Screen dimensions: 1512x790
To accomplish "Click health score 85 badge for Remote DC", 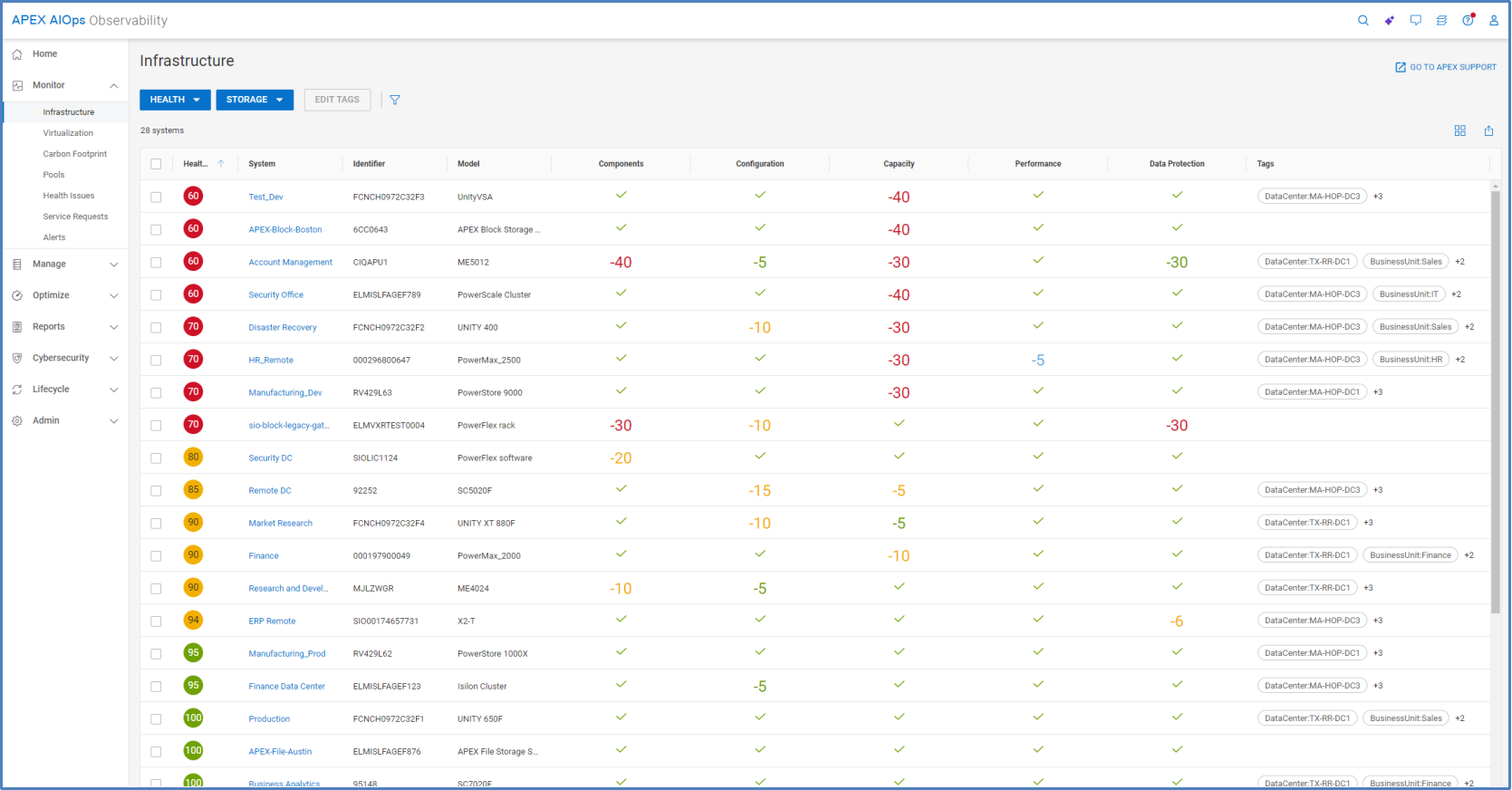I will click(x=193, y=489).
